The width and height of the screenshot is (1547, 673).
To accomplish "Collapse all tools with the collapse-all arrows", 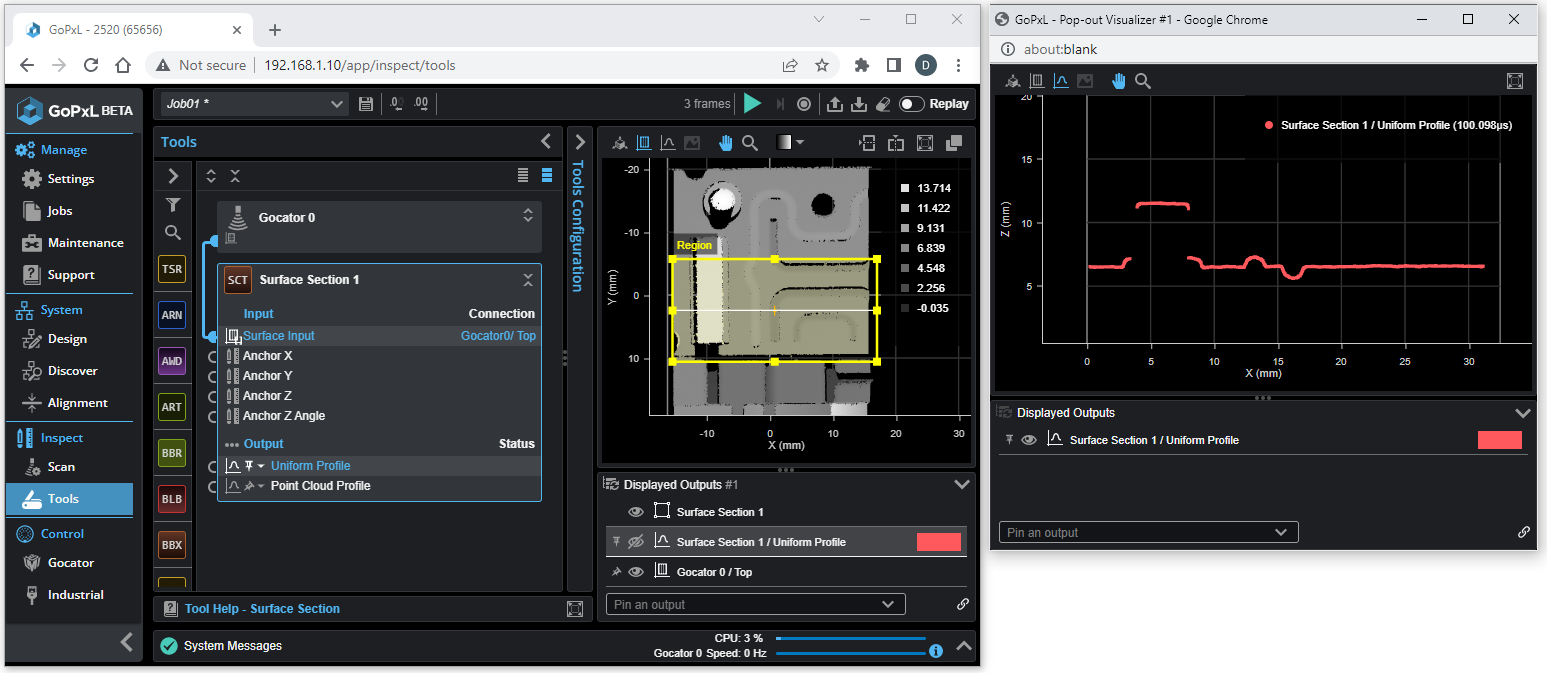I will (235, 176).
